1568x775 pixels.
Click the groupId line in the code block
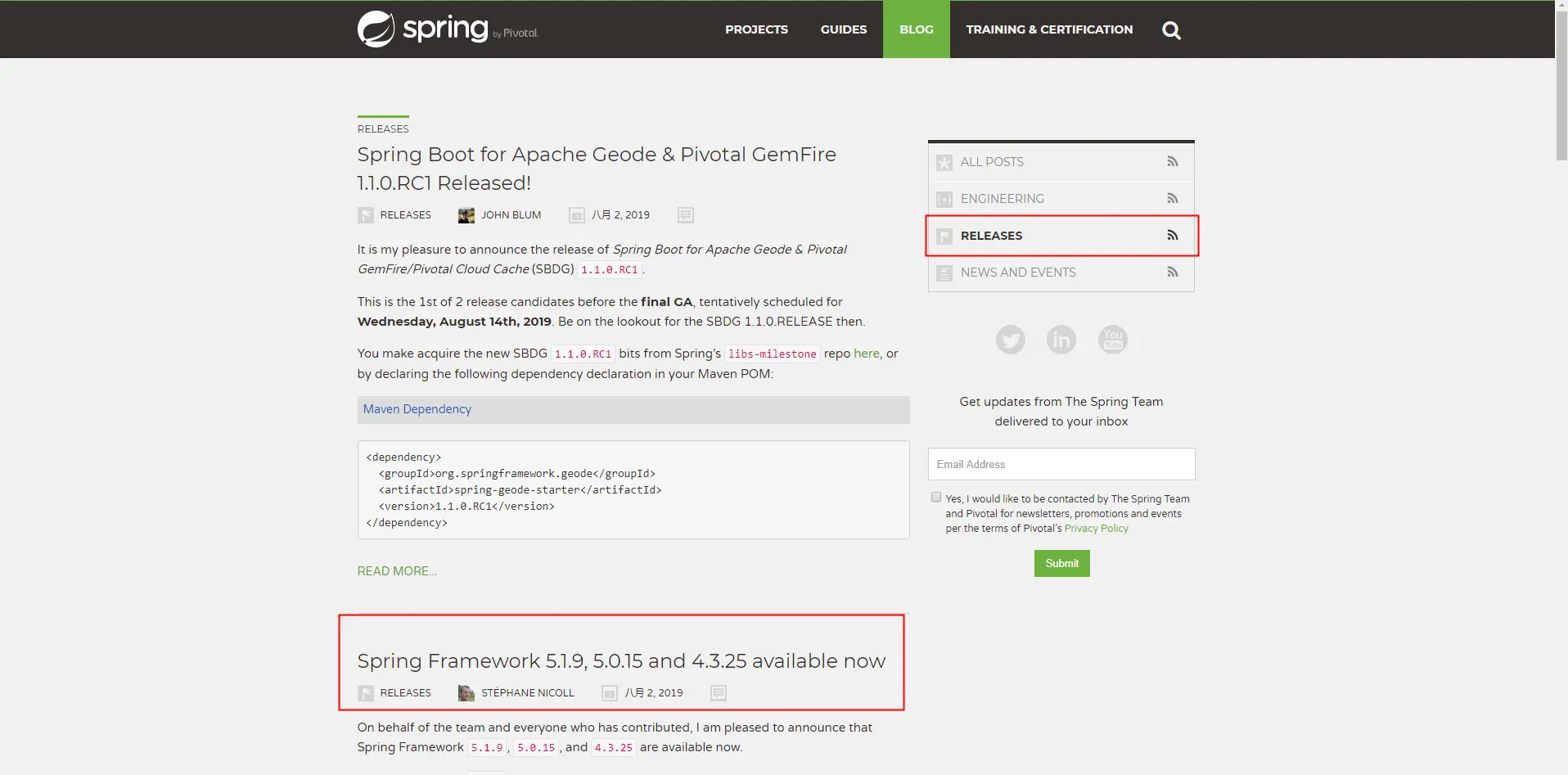pyautogui.click(x=516, y=474)
